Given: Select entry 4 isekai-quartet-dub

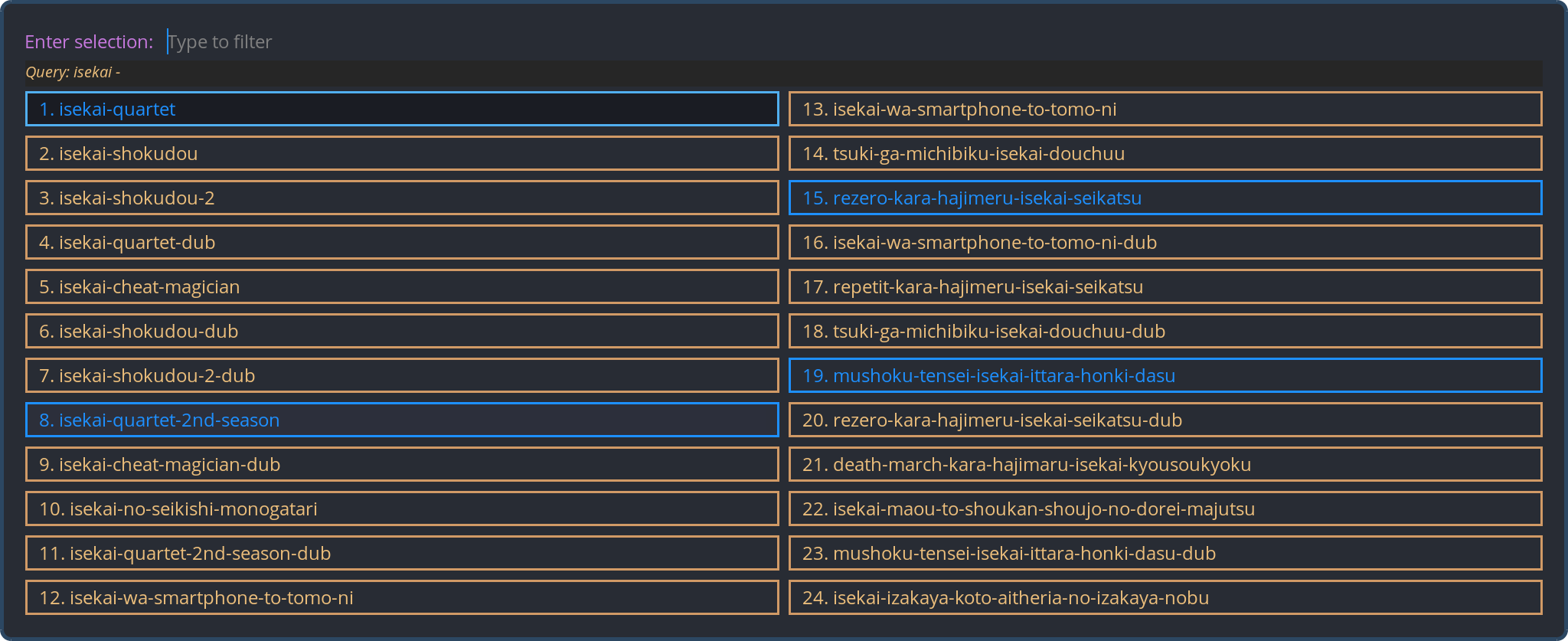Looking at the screenshot, I should click(x=402, y=242).
